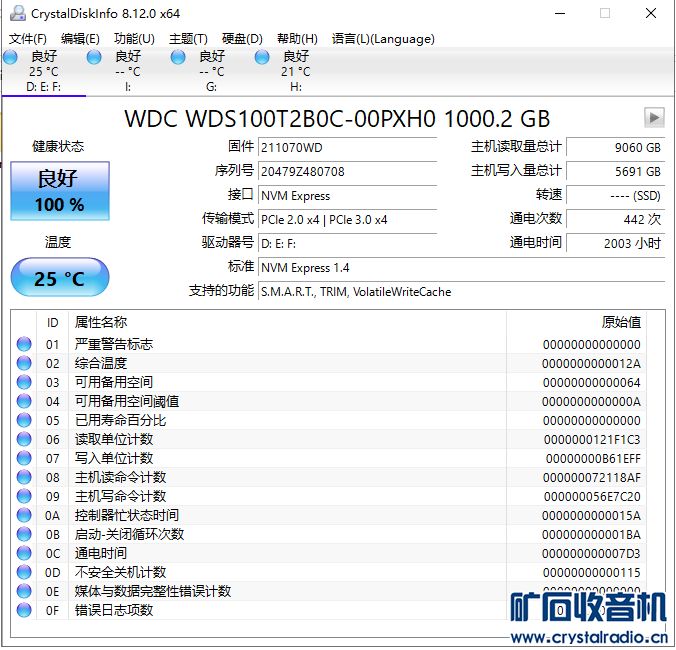Click the rotation rate value ---- (SSD)
676x650 pixels.
(x=616, y=196)
